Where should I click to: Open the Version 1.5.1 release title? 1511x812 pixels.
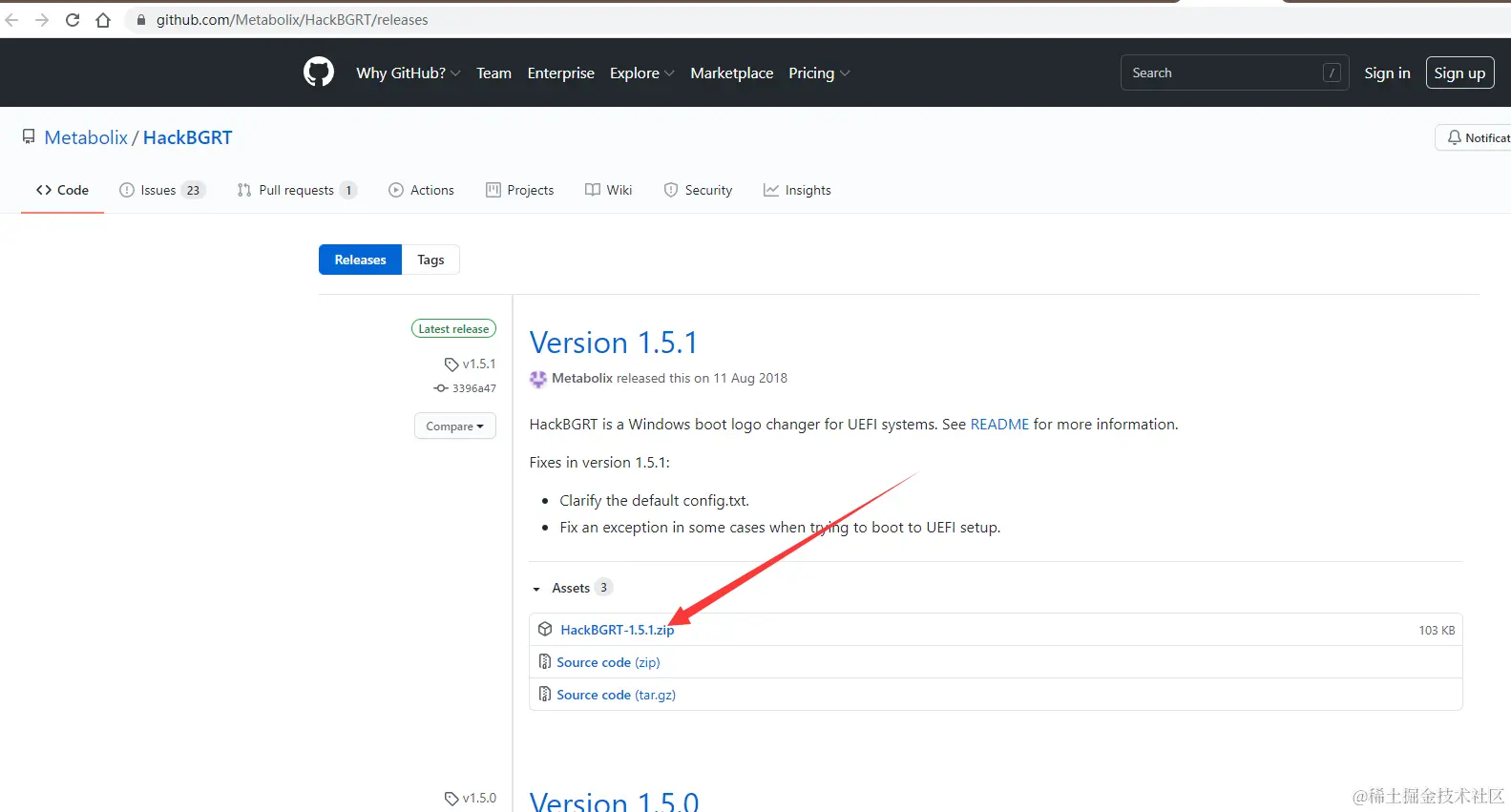pos(614,343)
